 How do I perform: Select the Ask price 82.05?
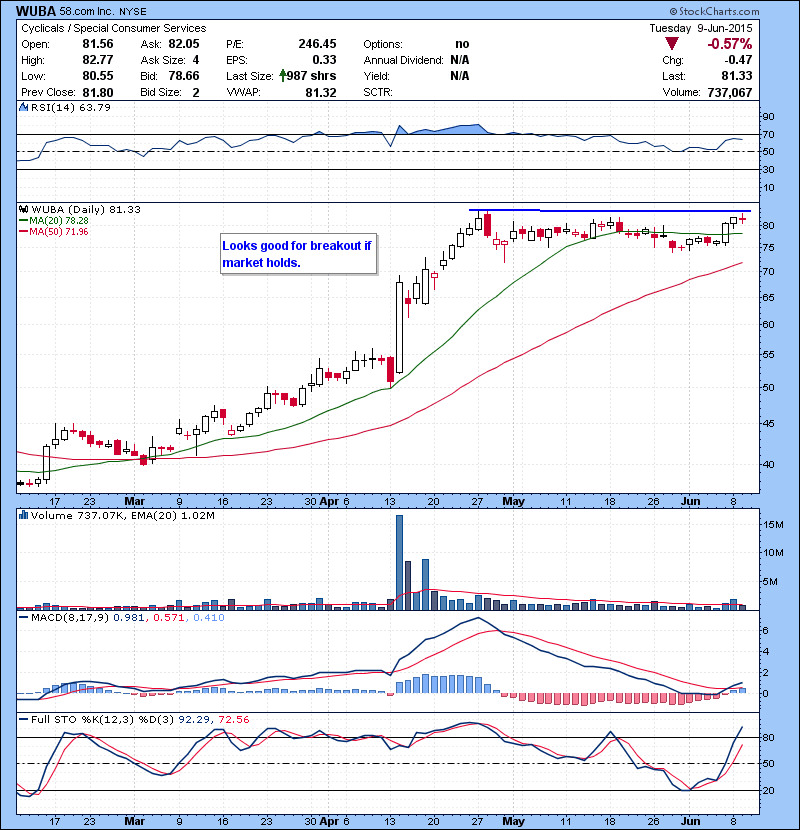[x=184, y=44]
